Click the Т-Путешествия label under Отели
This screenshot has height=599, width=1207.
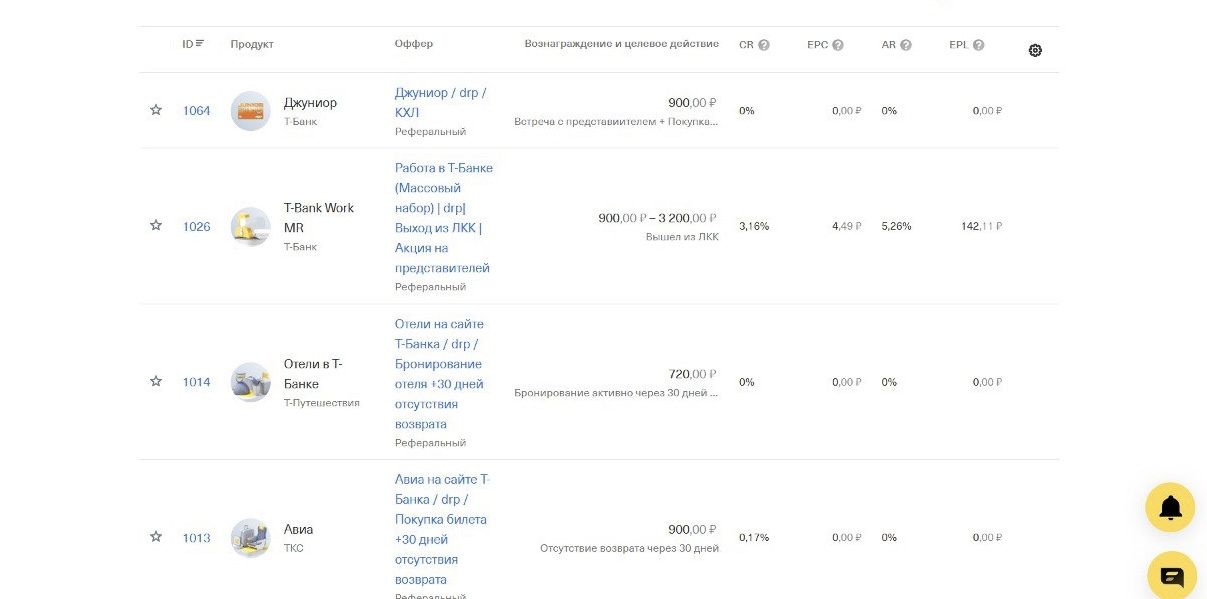[322, 403]
